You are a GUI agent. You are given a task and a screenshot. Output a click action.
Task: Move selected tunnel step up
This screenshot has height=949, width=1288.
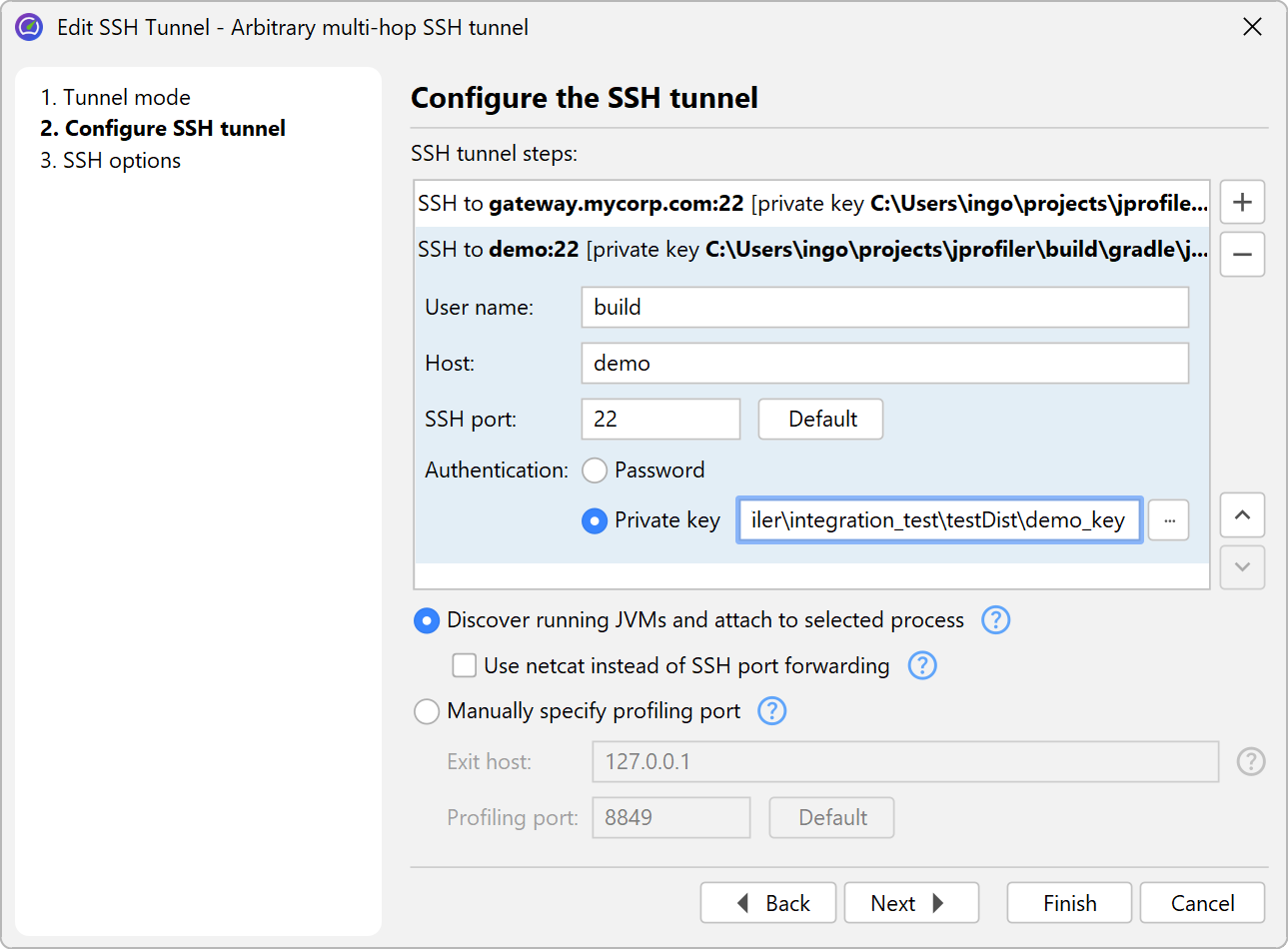1242,515
